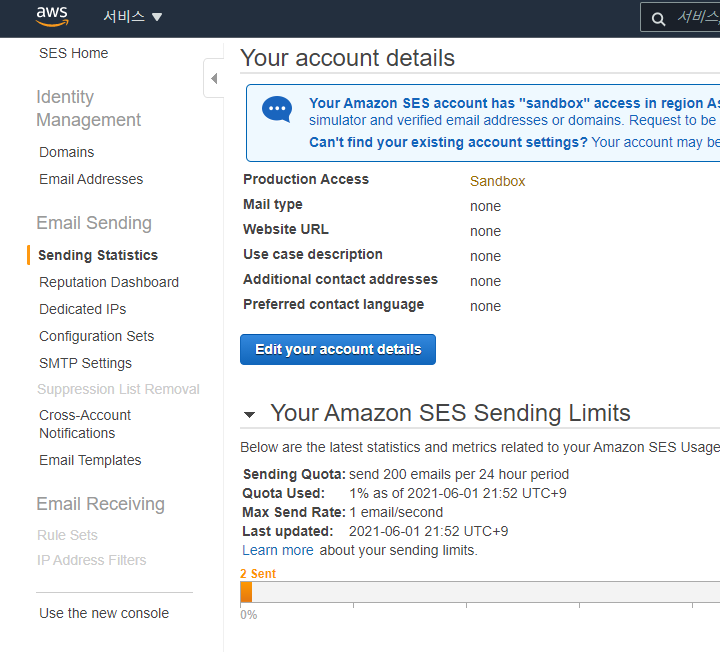Navigate to Dedicated IPs
Image resolution: width=720 pixels, height=652 pixels.
(x=83, y=309)
